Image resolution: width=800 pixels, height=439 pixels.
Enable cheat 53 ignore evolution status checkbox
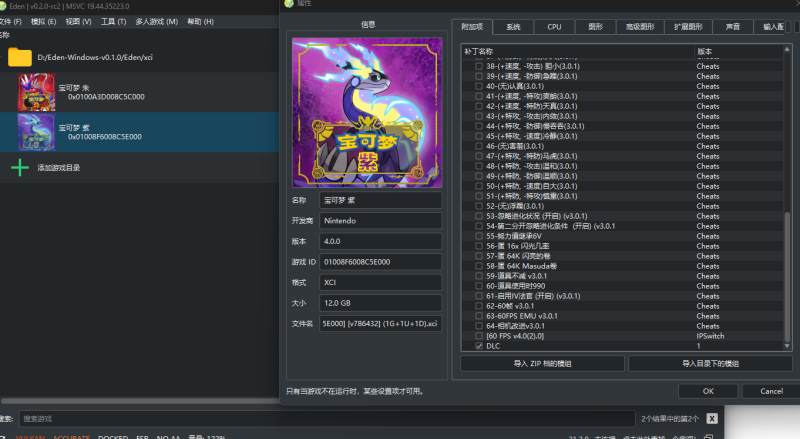tap(479, 216)
